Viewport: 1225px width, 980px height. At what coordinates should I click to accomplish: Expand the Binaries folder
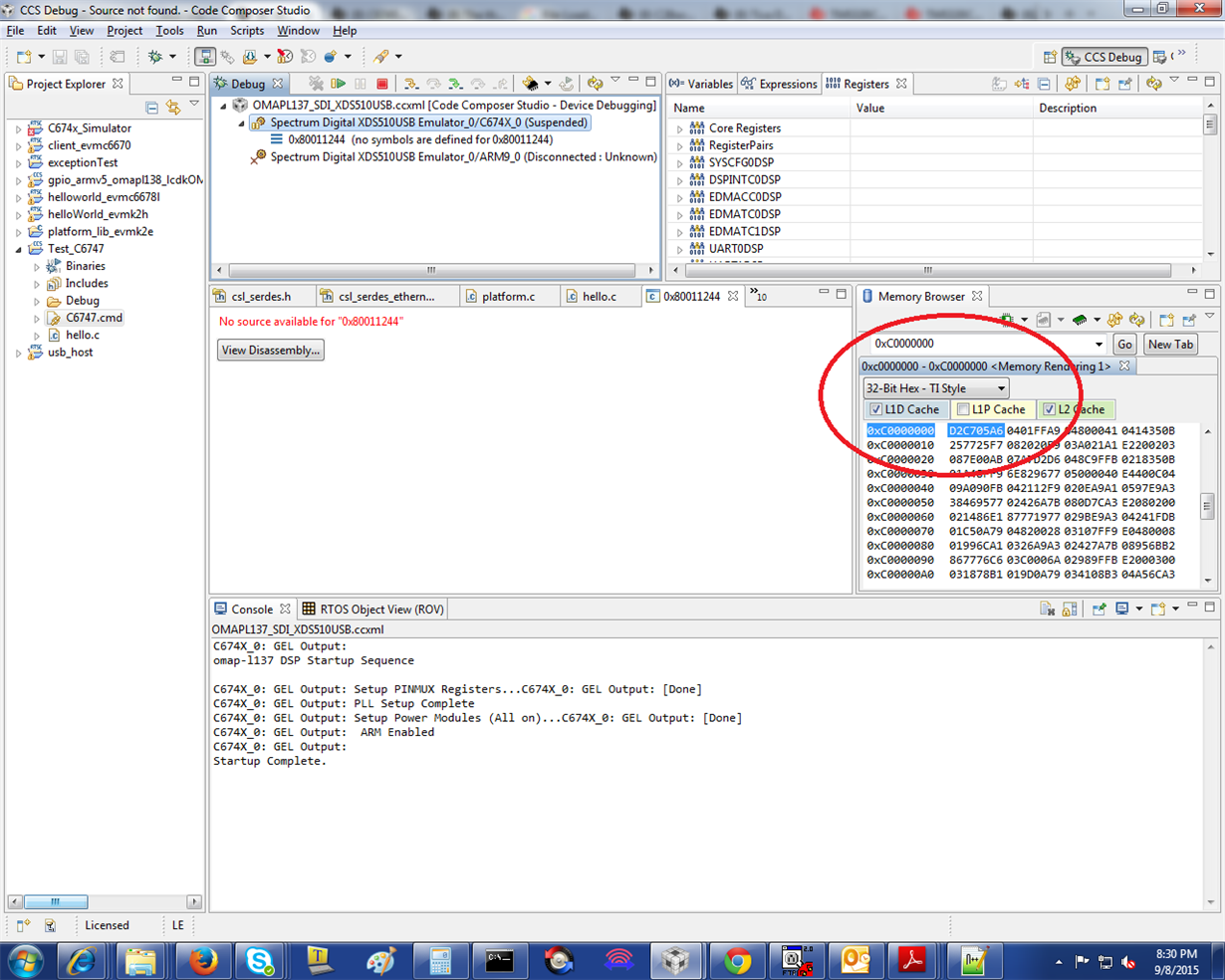[x=37, y=267]
